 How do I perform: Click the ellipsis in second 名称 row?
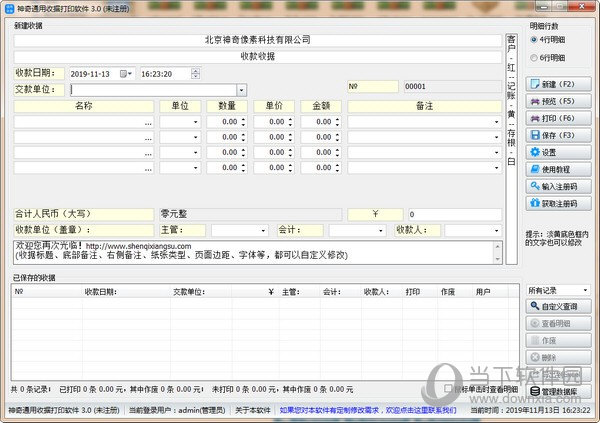[x=148, y=138]
